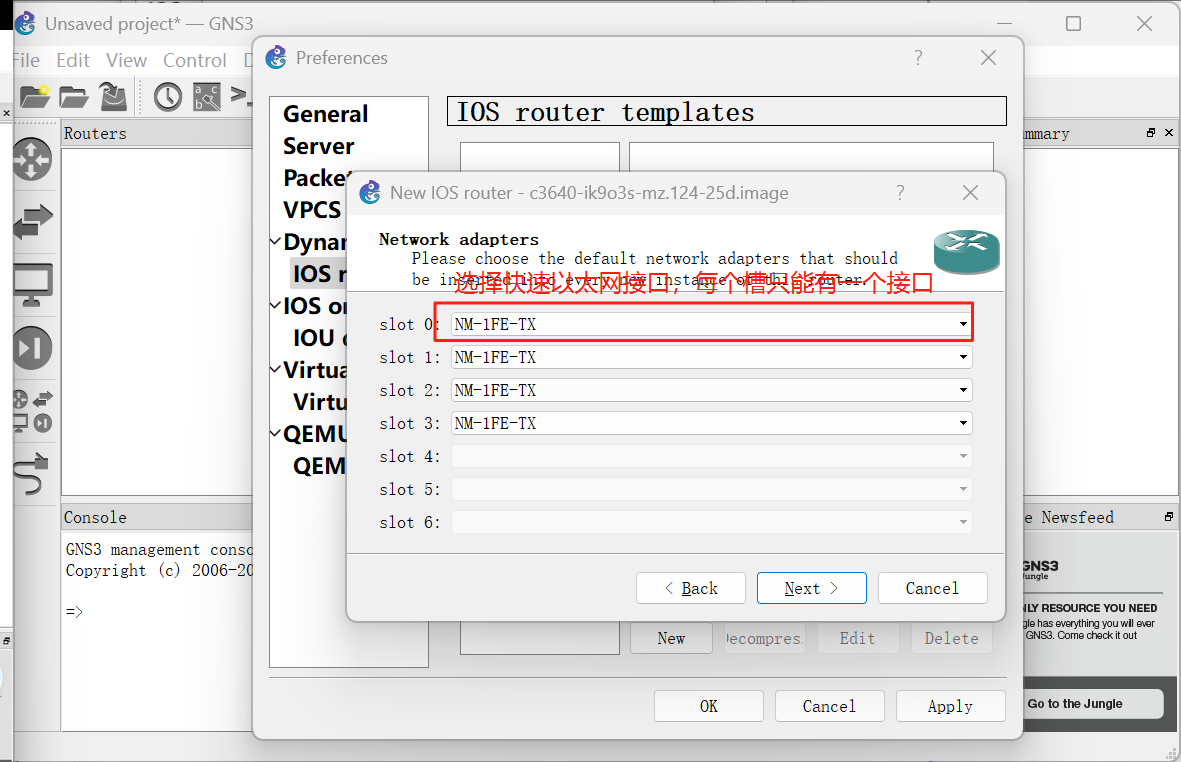Open the File menu
1181x762 pixels.
26,60
